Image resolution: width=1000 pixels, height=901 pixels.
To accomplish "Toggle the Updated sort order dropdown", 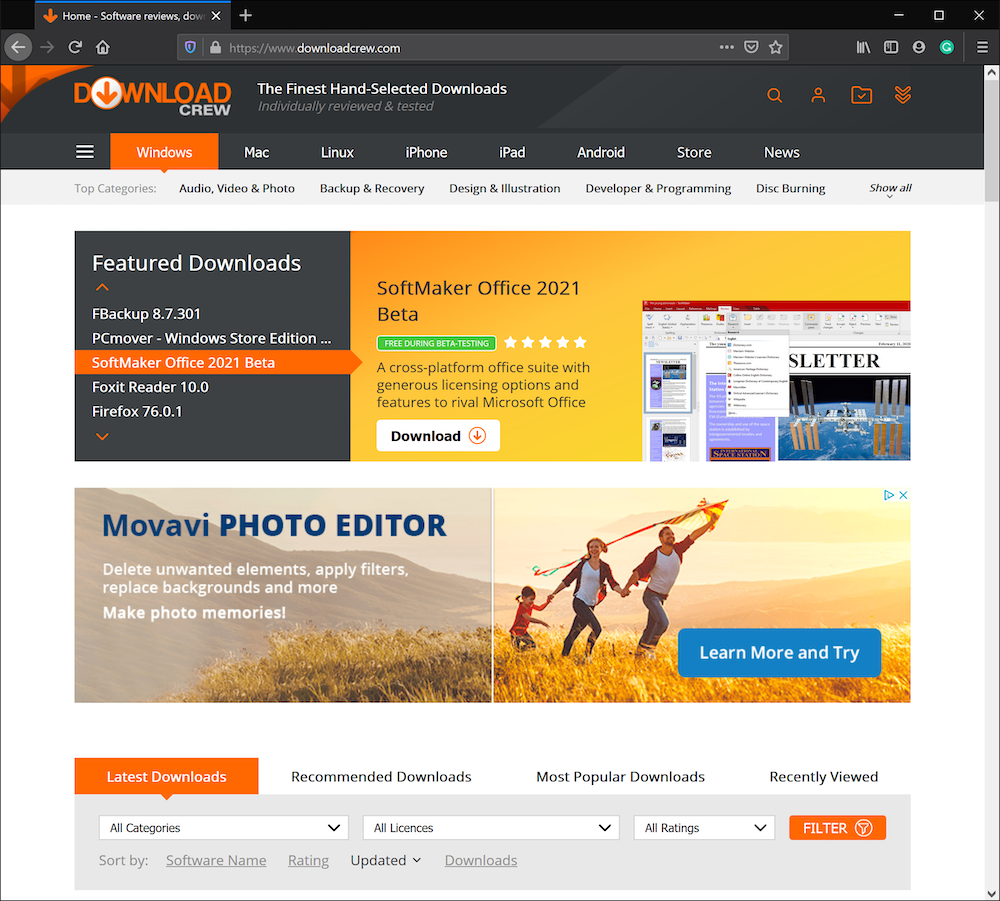I will [386, 861].
